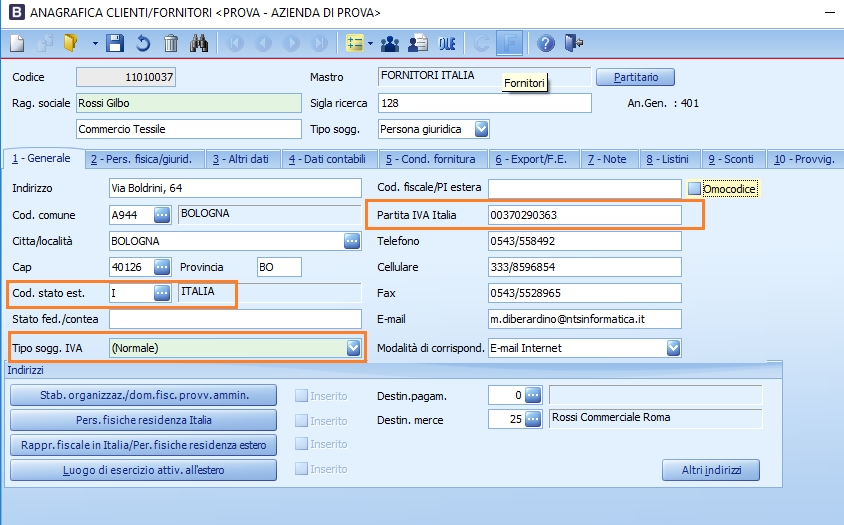Image resolution: width=844 pixels, height=525 pixels.
Task: Toggle Inserito checkbox beside Stab. organizzaz. button
Action: [x=301, y=396]
